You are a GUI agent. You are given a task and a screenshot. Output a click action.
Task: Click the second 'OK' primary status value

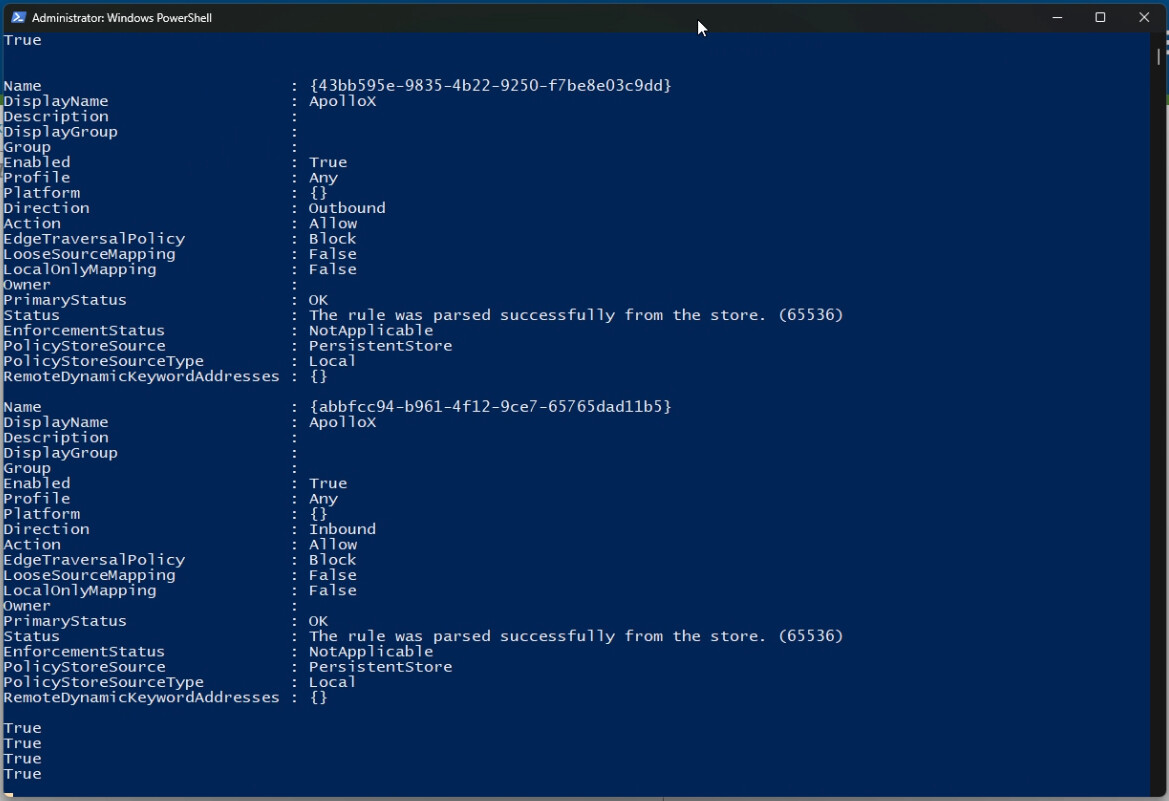click(x=318, y=621)
